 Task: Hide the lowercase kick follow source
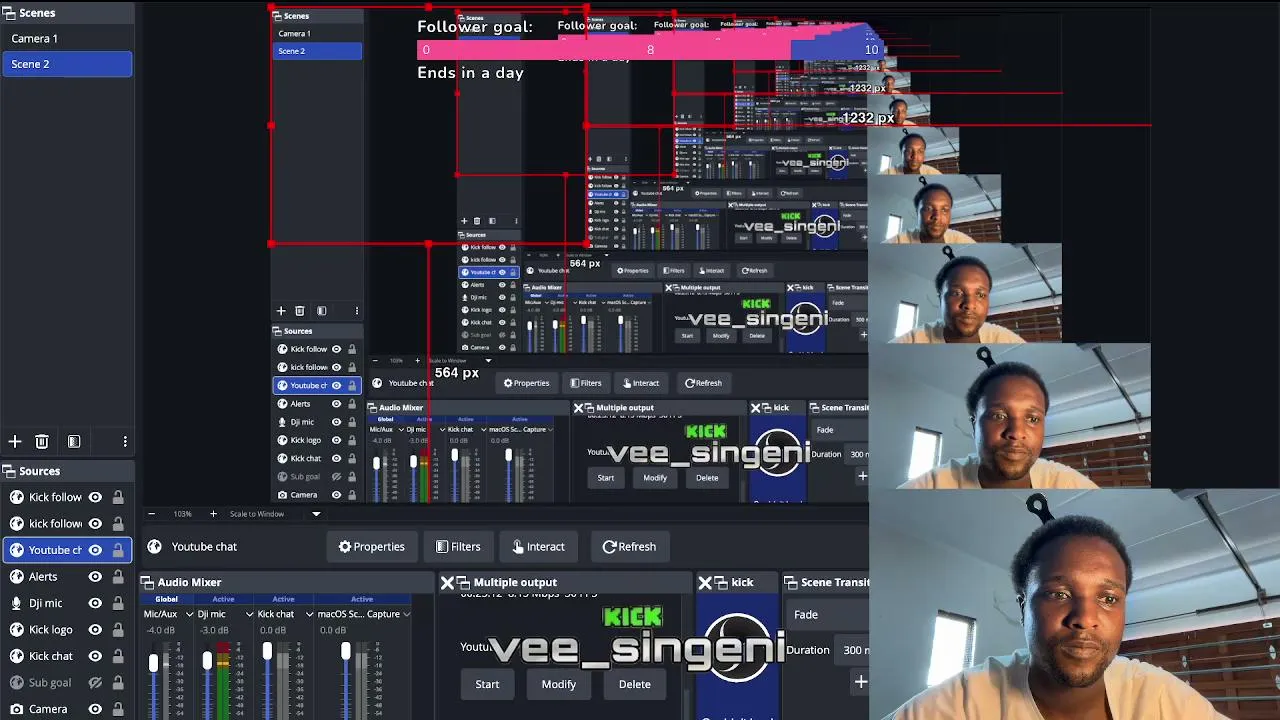pos(95,524)
